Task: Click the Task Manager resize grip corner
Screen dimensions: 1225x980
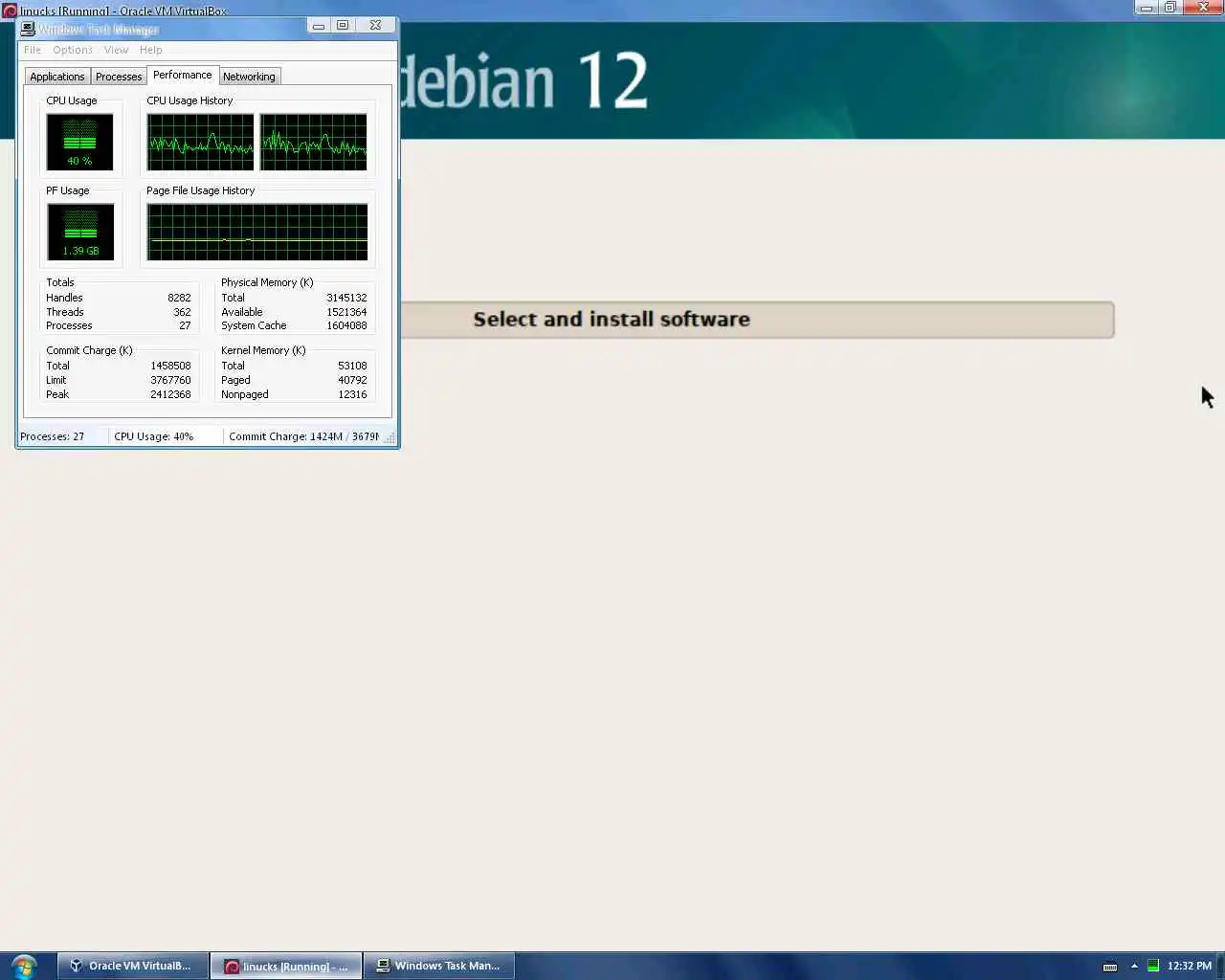Action: (390, 437)
